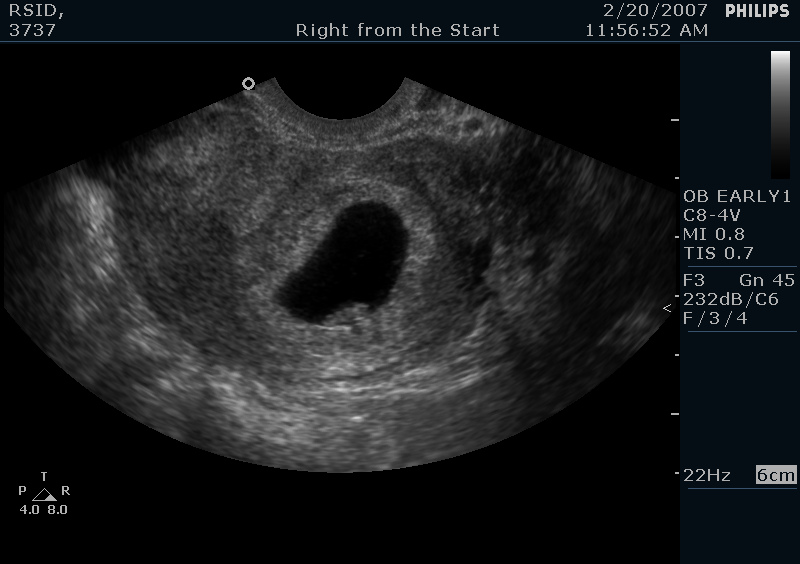Click the 'MI 0.8' reading
The image size is (800, 564).
(714, 234)
